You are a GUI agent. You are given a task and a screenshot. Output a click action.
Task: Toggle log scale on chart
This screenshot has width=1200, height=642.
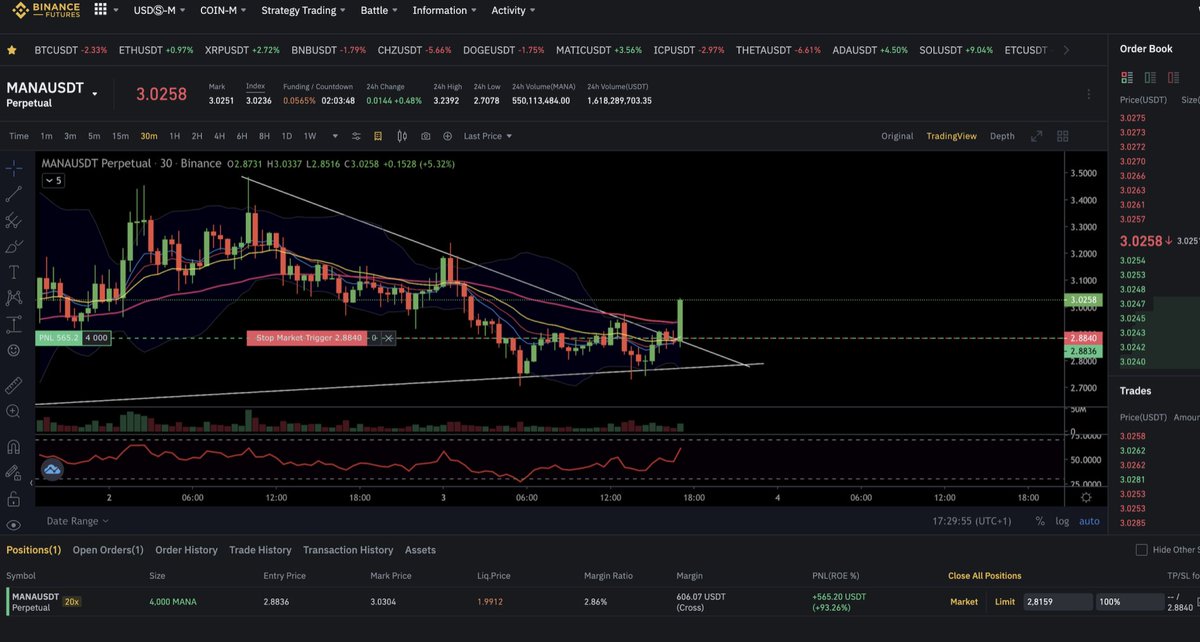[1062, 521]
